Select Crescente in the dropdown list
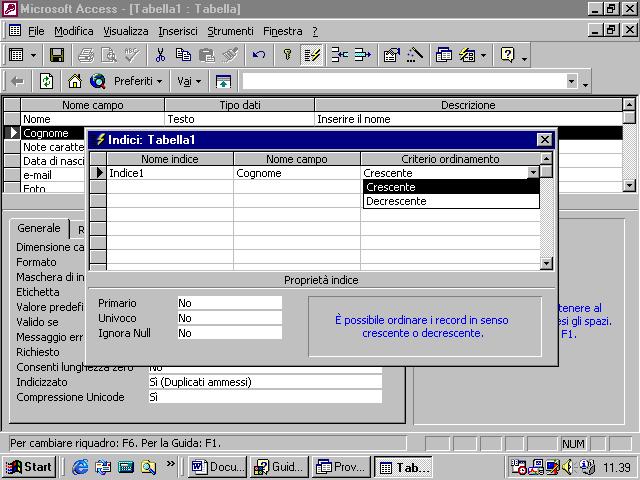Viewport: 640px width, 480px height. [451, 187]
